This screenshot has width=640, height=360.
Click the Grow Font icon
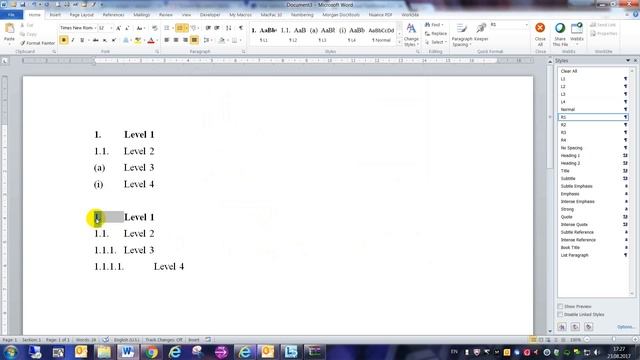pos(118,28)
